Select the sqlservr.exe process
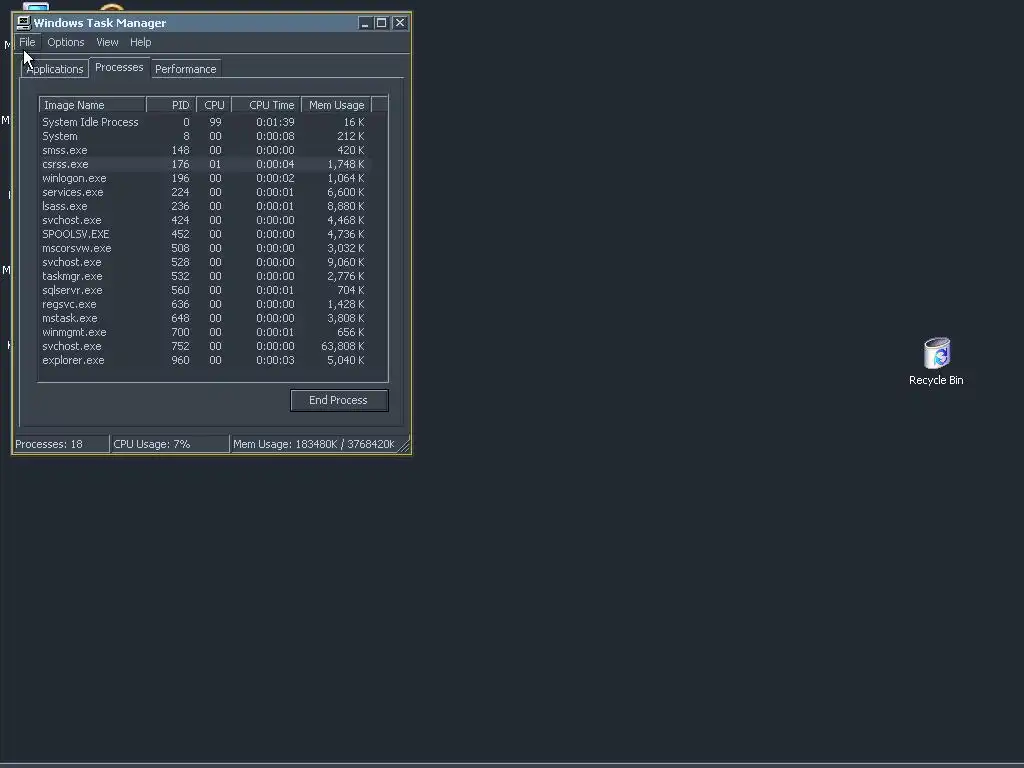Viewport: 1024px width, 768px height. pos(205,291)
